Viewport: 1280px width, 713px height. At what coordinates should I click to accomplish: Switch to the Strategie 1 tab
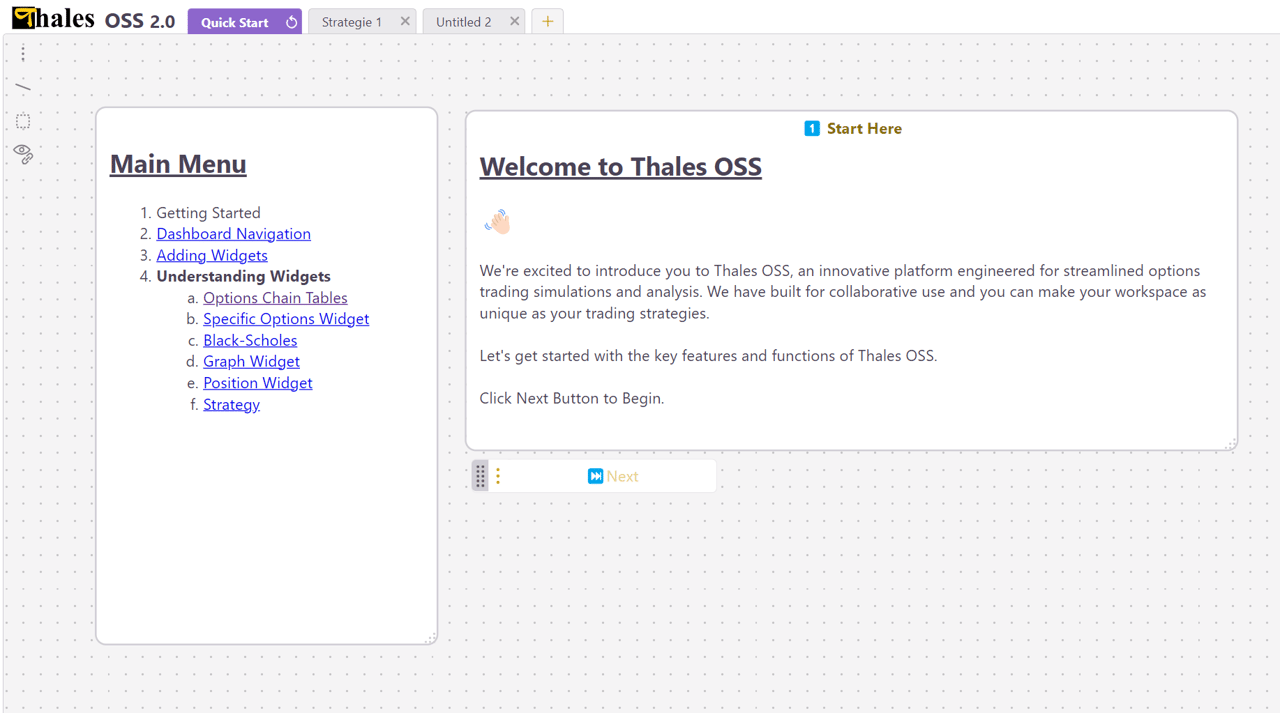click(x=352, y=22)
